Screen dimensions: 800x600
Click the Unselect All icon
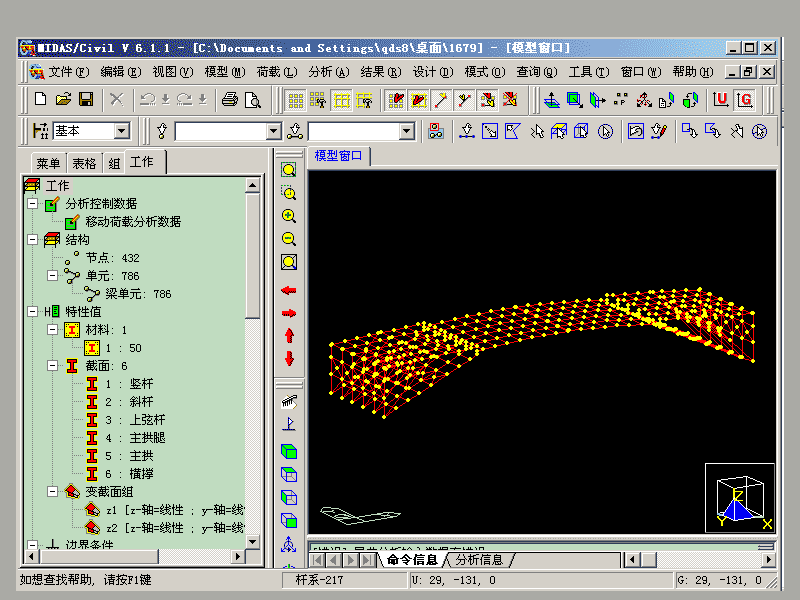759,132
